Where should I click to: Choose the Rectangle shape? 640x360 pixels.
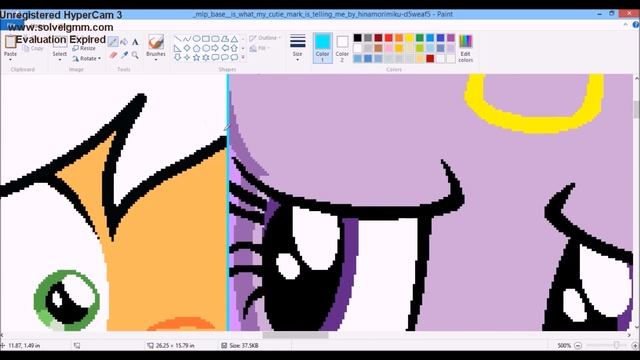pos(206,39)
